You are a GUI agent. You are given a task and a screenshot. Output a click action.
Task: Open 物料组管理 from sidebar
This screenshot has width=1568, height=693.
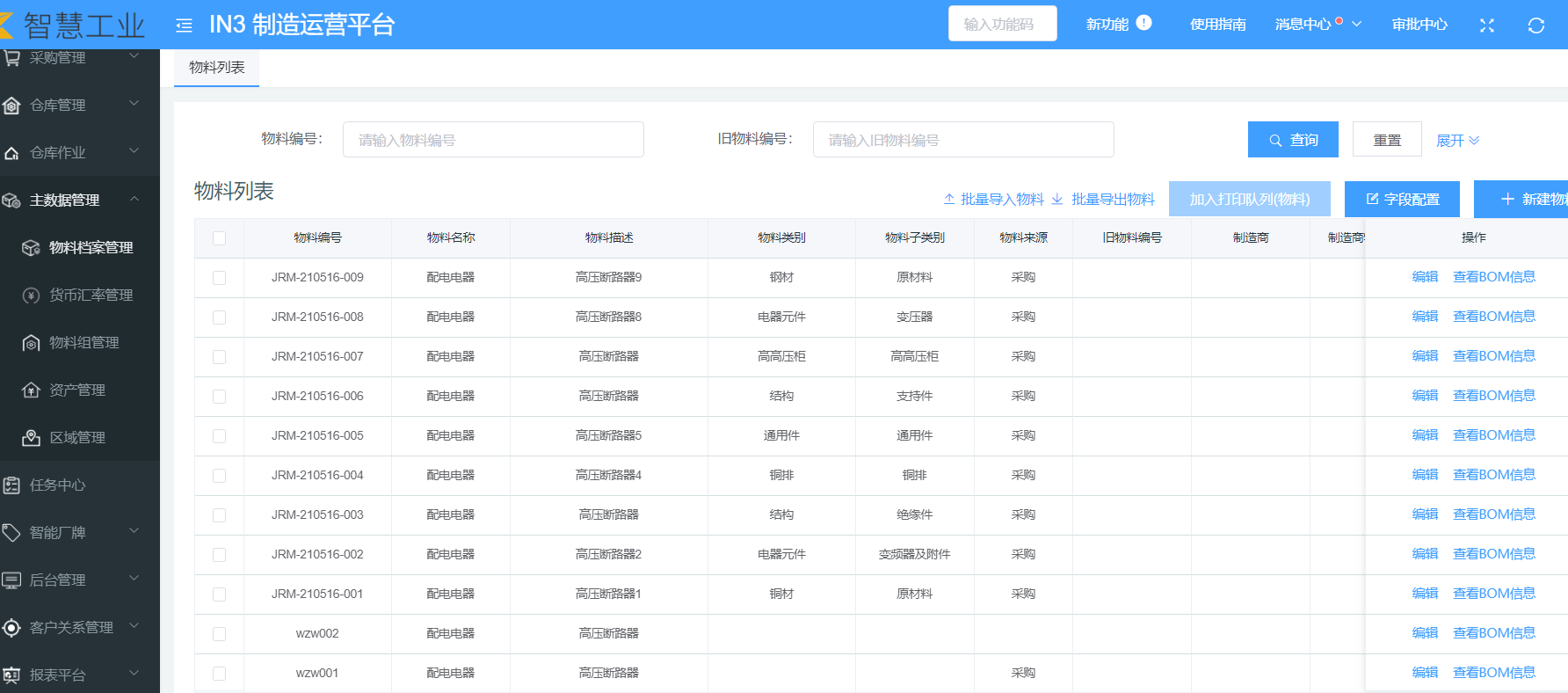83,342
